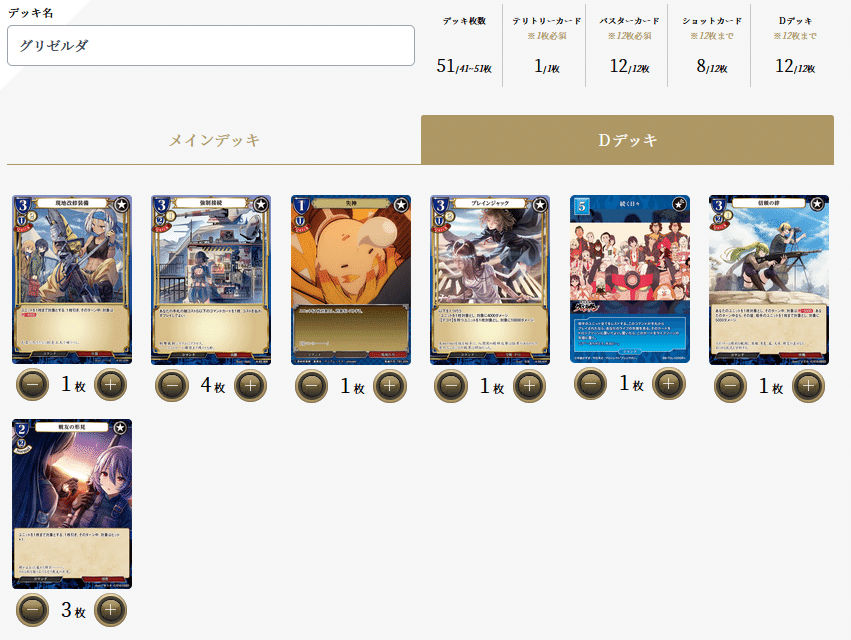Add another 続く日々 card

(x=669, y=383)
